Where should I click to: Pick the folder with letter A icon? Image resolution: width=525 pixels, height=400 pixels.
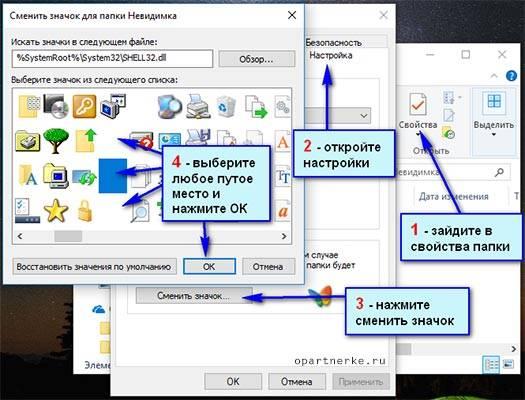[28, 175]
